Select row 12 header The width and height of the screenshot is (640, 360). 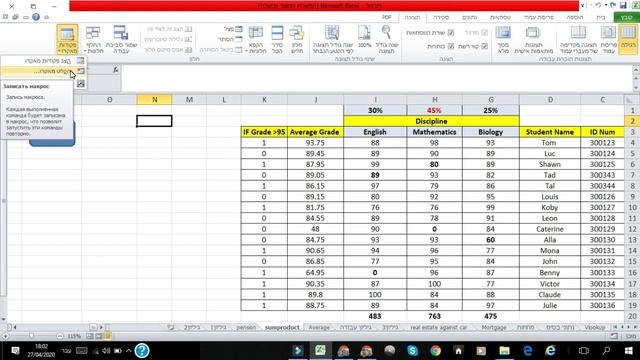632,229
